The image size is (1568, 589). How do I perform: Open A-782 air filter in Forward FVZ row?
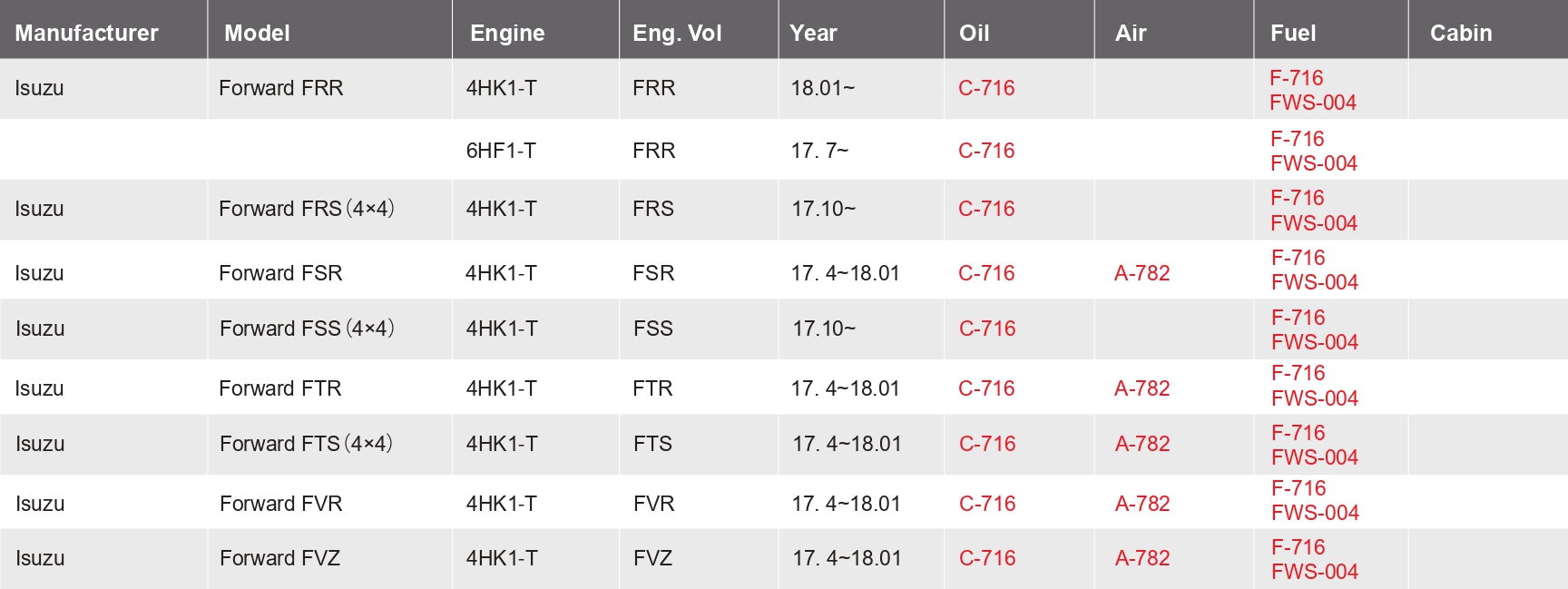[1142, 558]
